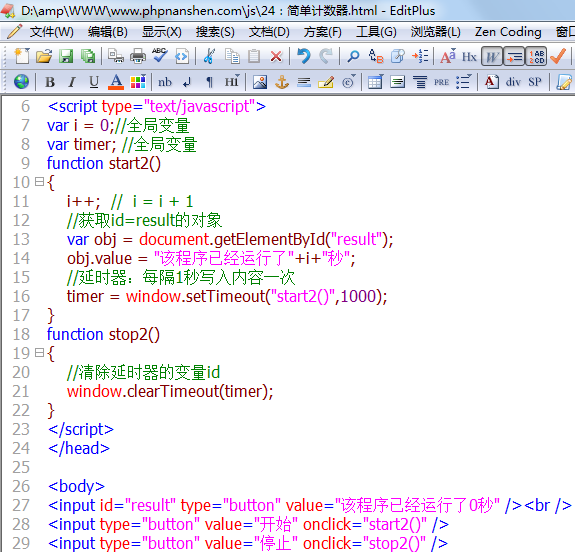Viewport: 575px width, 552px height.
Task: Open the Hi heading dropdown
Action: coord(232,81)
